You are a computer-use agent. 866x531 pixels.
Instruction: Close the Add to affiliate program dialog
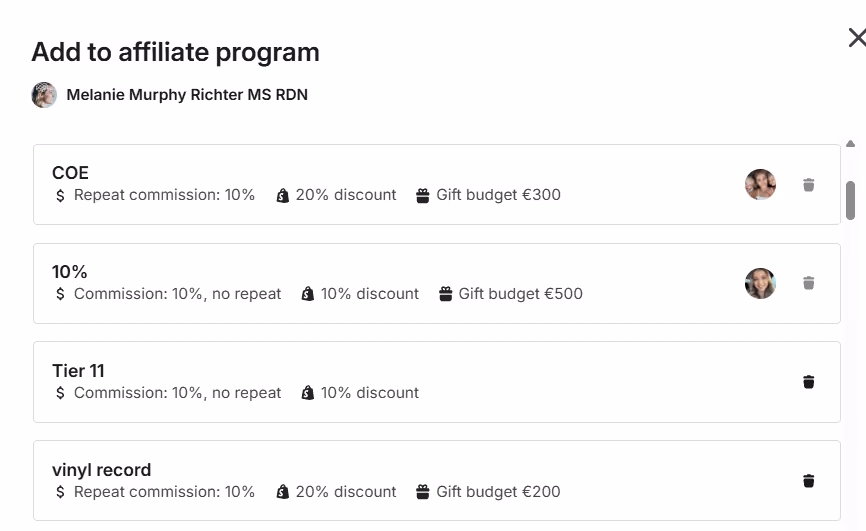[x=856, y=38]
